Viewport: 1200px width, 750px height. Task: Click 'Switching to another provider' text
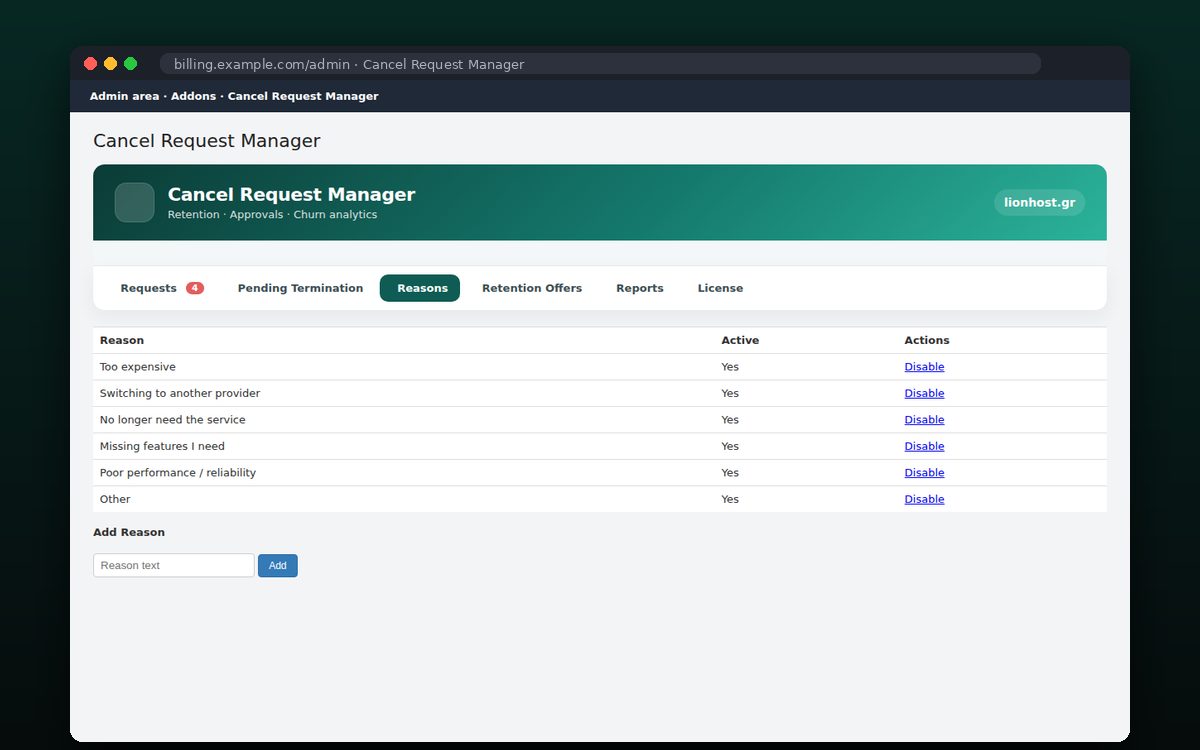180,393
